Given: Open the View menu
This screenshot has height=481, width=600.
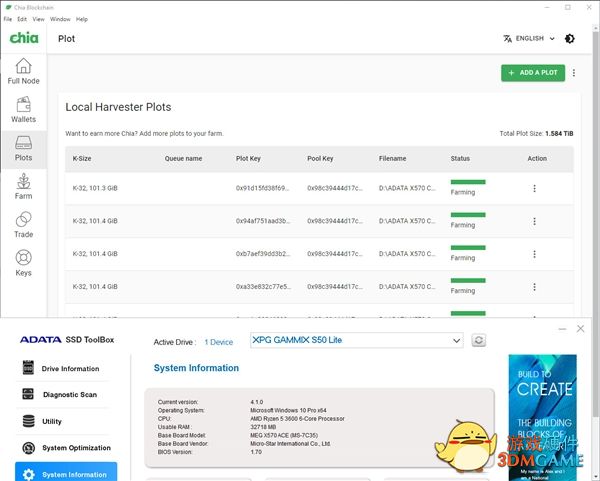Looking at the screenshot, I should coord(38,19).
